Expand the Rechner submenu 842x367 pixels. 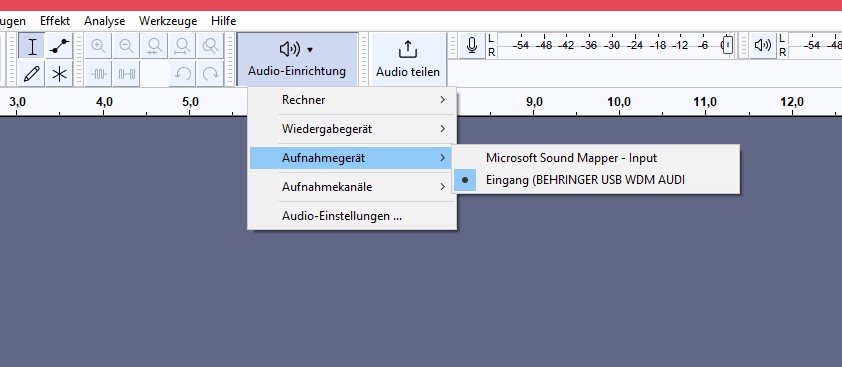click(352, 100)
